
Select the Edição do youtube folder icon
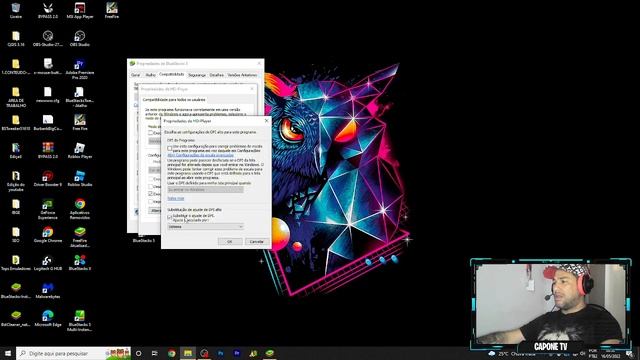(x=16, y=181)
